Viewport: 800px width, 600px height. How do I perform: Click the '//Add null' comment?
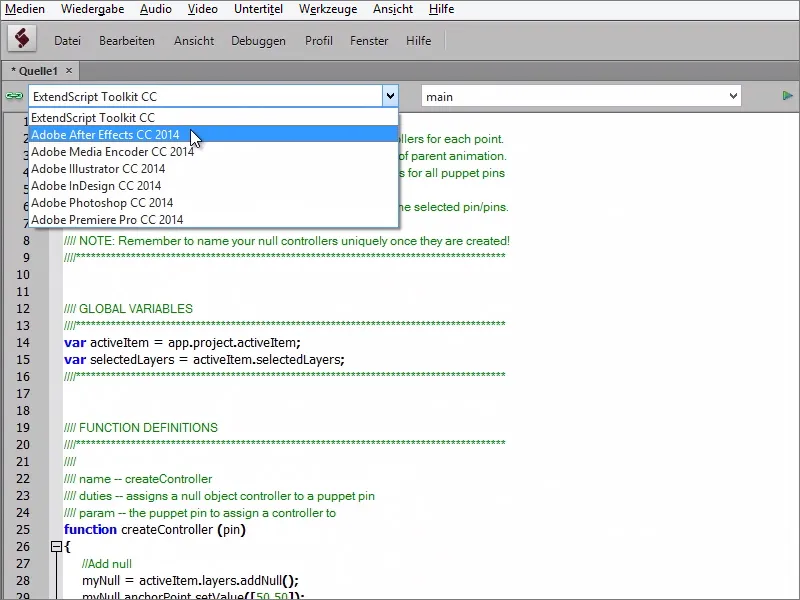click(x=107, y=564)
